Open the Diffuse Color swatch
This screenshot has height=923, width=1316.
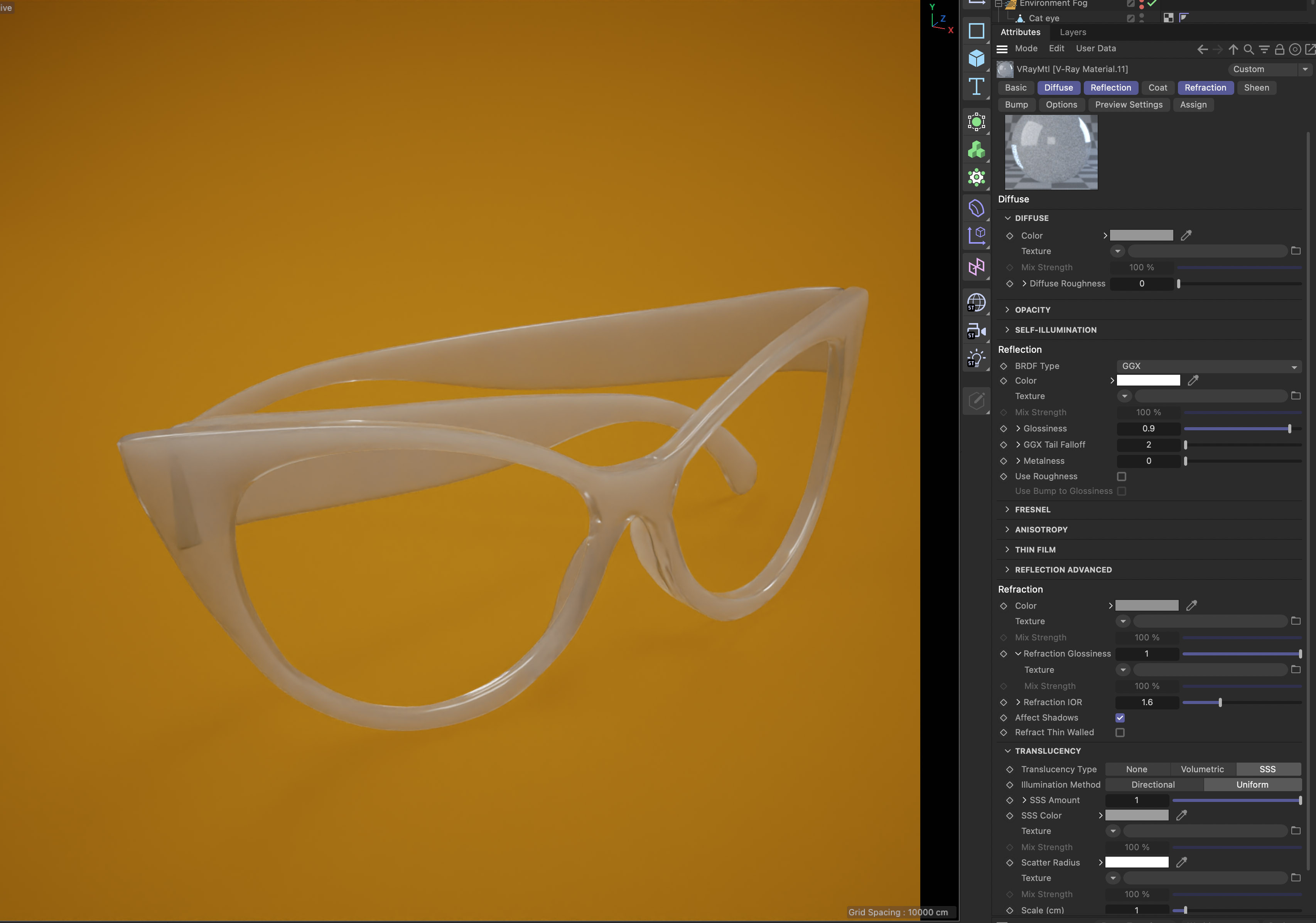[x=1141, y=236]
